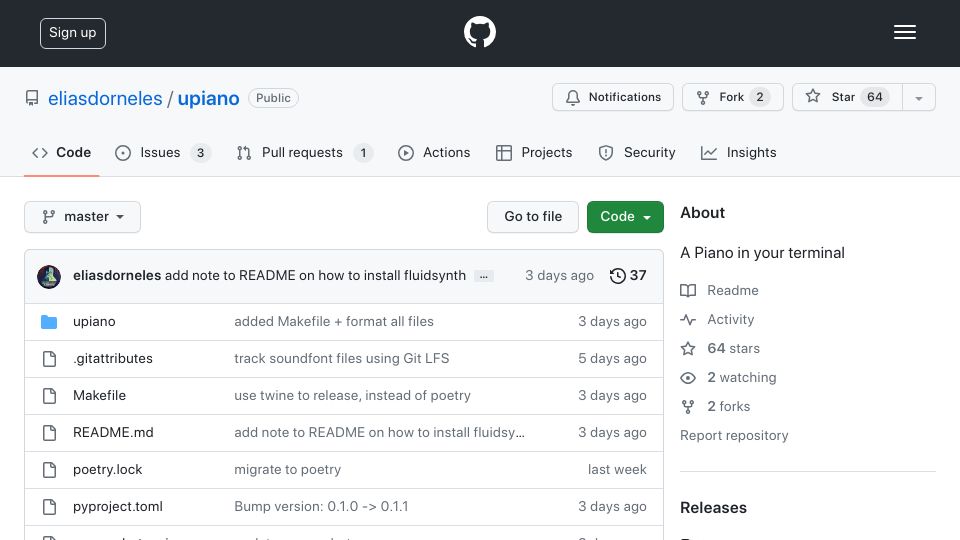Click the README.md row commit message
This screenshot has height=540, width=960.
379,432
